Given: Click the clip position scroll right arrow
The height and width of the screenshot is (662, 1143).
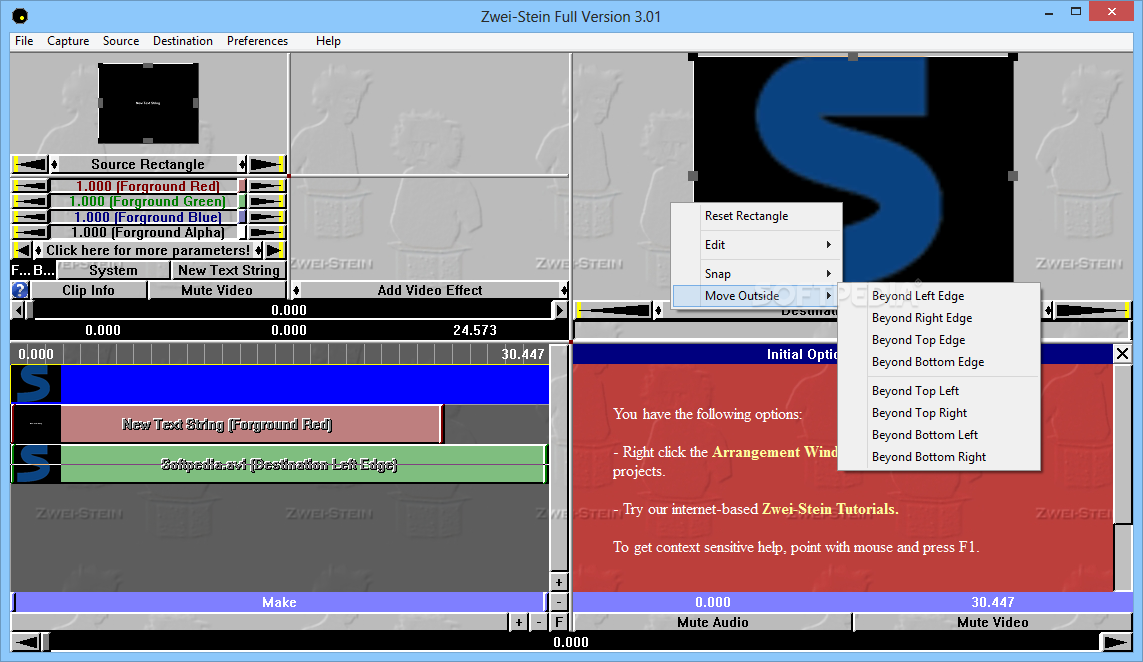Looking at the screenshot, I should [x=560, y=311].
